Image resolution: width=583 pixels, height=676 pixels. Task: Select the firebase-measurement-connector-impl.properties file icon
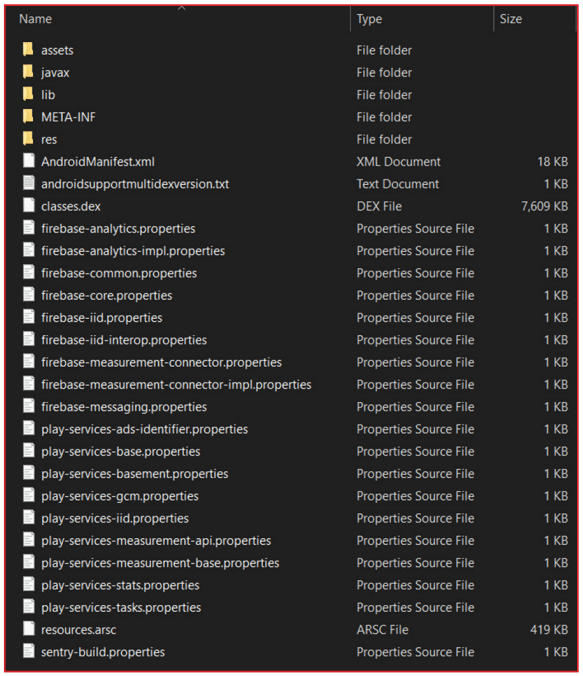point(28,384)
